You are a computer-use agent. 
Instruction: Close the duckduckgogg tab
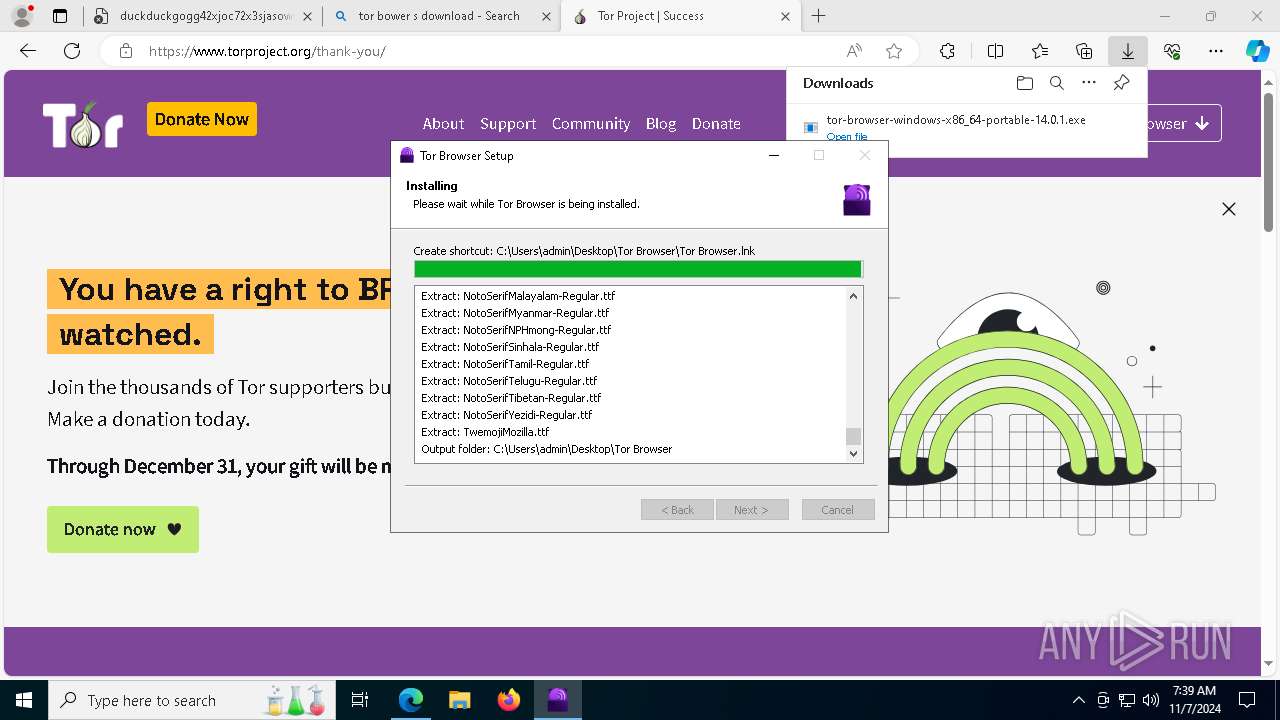(306, 16)
